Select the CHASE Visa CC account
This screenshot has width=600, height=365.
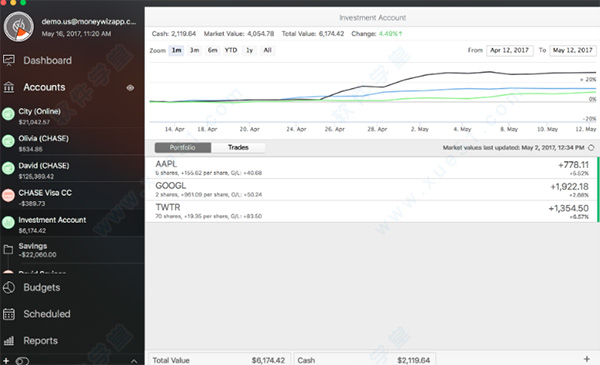(x=72, y=197)
